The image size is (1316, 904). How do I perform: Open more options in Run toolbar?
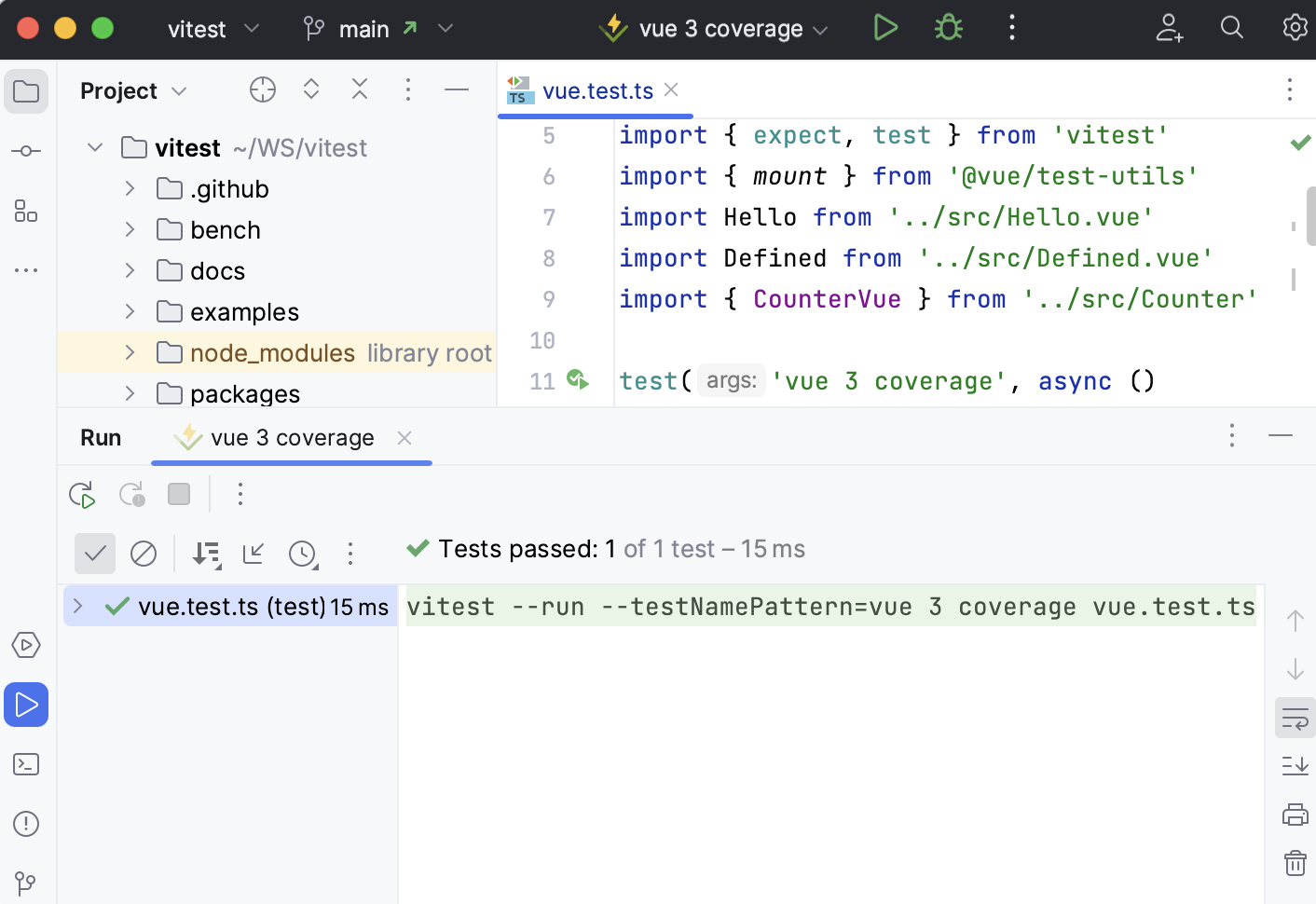tap(240, 494)
